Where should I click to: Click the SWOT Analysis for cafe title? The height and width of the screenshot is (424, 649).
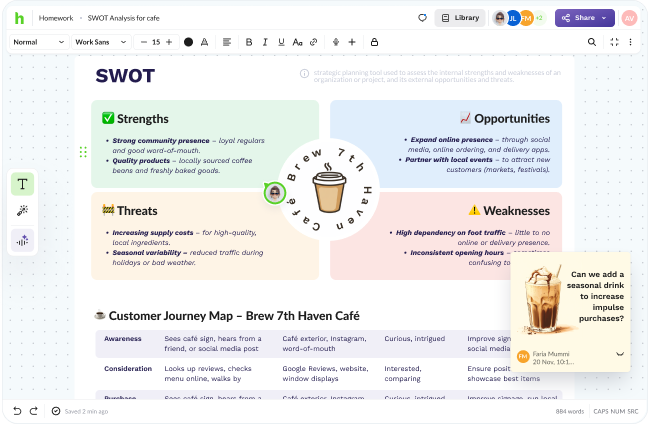point(123,18)
